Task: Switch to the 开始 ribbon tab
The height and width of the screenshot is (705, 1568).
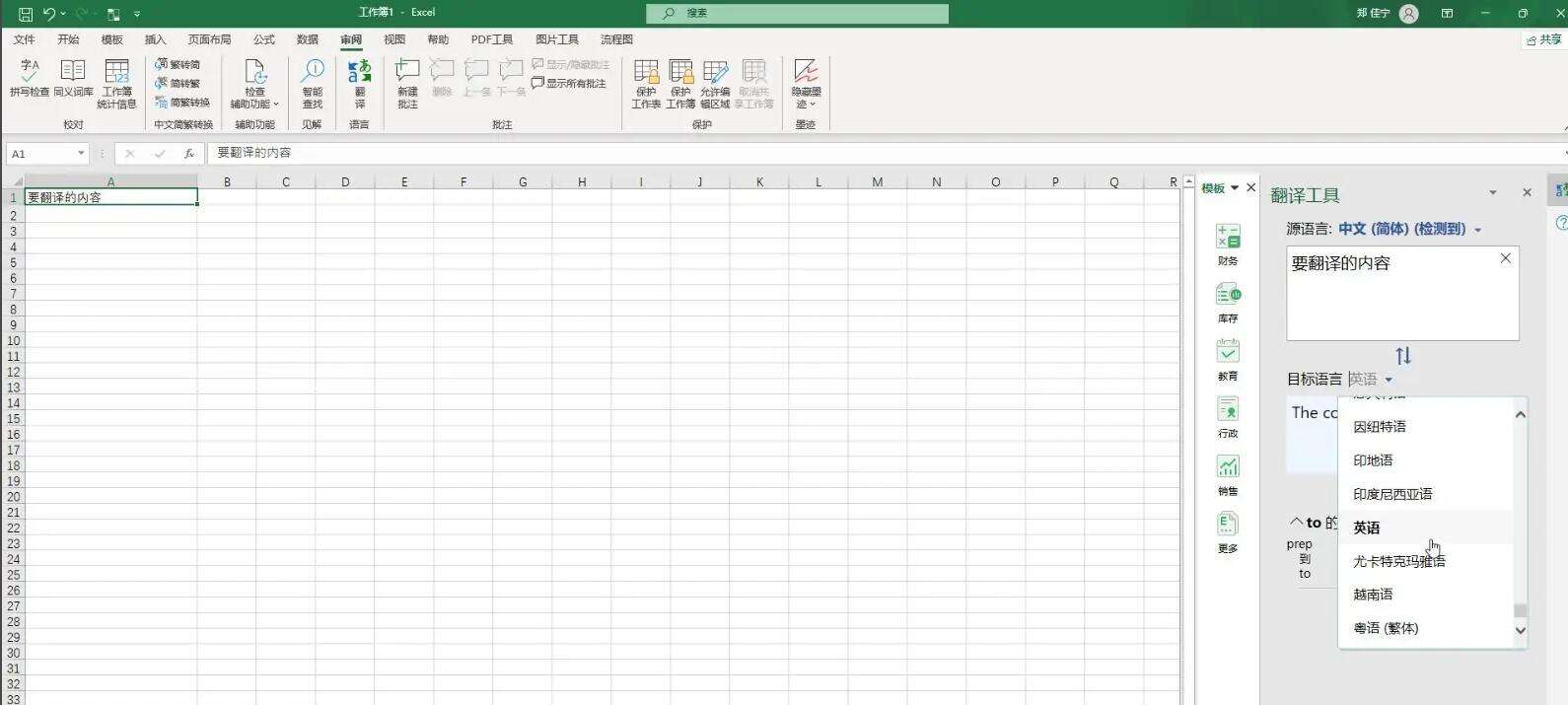Action: (68, 39)
